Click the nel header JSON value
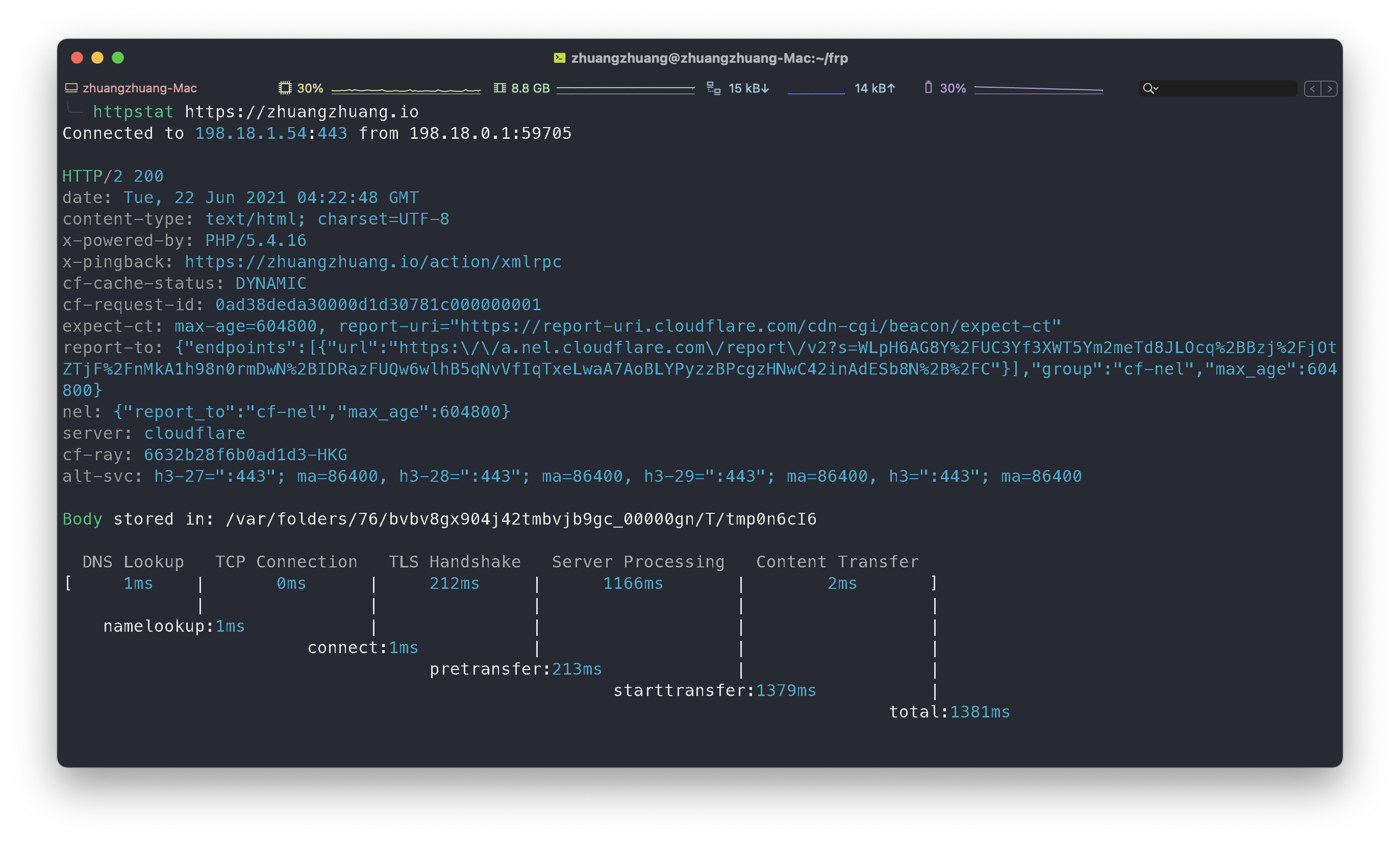Image resolution: width=1400 pixels, height=843 pixels. pyautogui.click(x=312, y=412)
